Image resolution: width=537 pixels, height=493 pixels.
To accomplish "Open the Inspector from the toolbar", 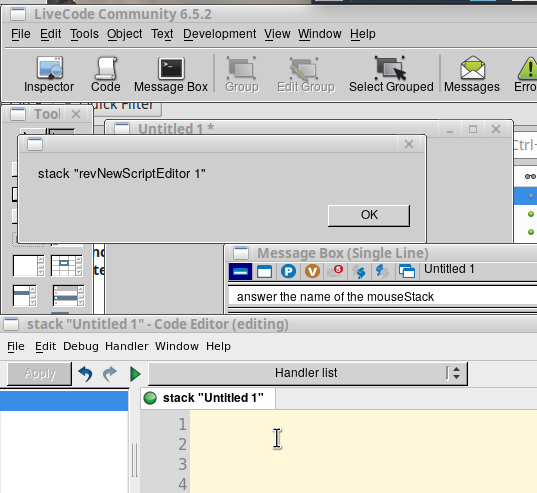I will (x=49, y=75).
